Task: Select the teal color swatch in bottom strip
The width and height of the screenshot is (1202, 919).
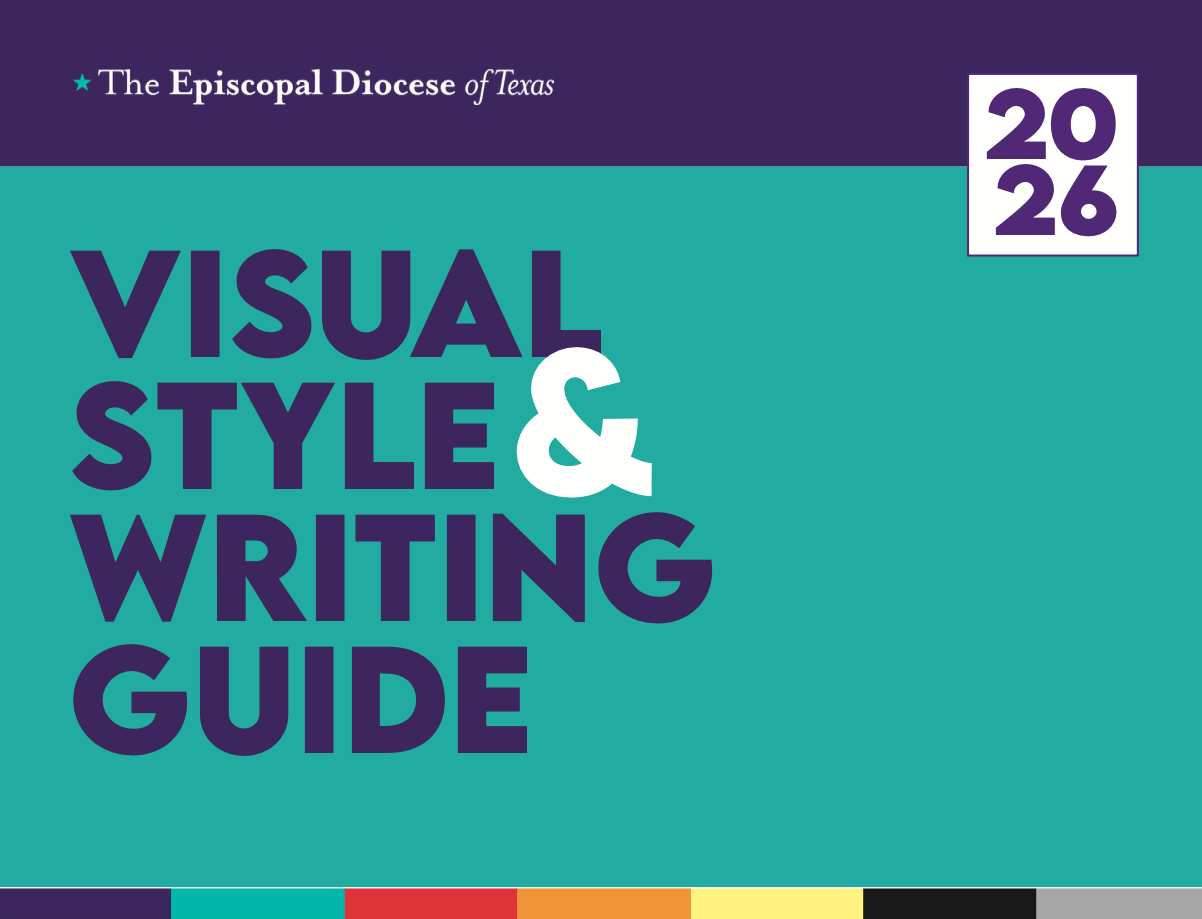Action: pyautogui.click(x=258, y=903)
